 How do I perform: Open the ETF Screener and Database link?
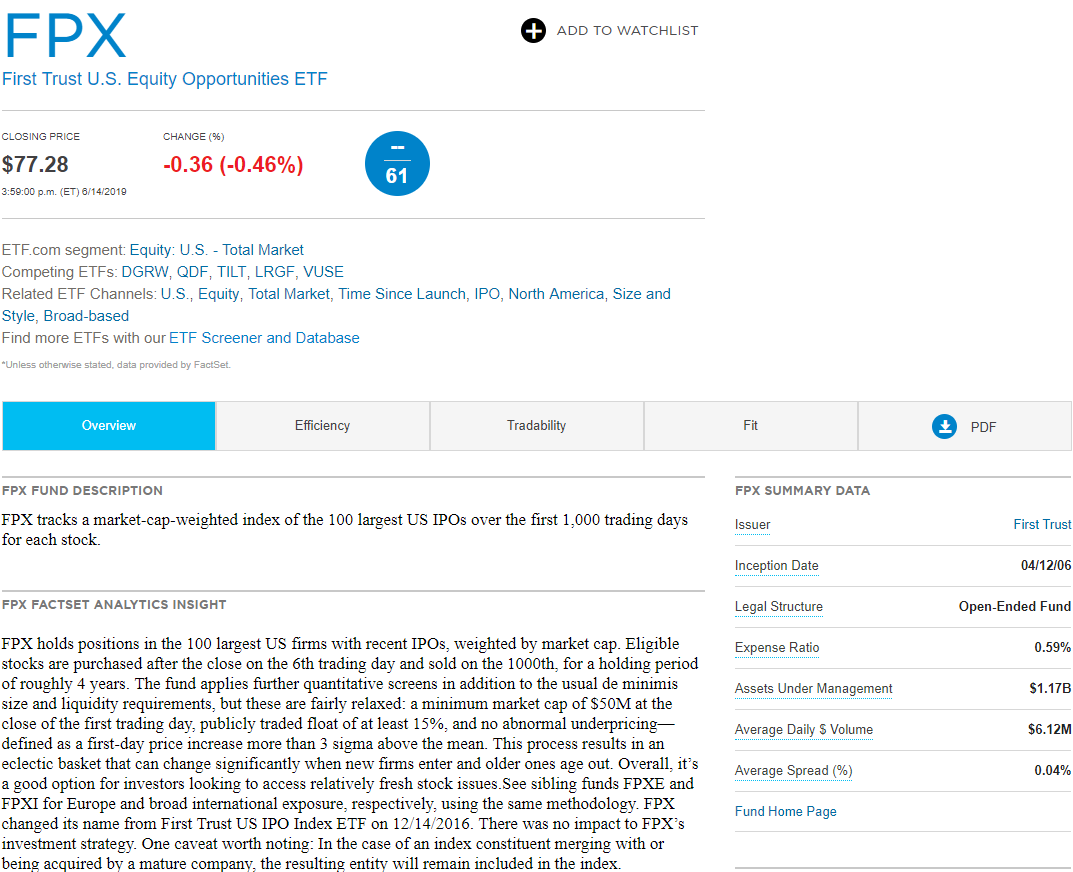pyautogui.click(x=264, y=338)
